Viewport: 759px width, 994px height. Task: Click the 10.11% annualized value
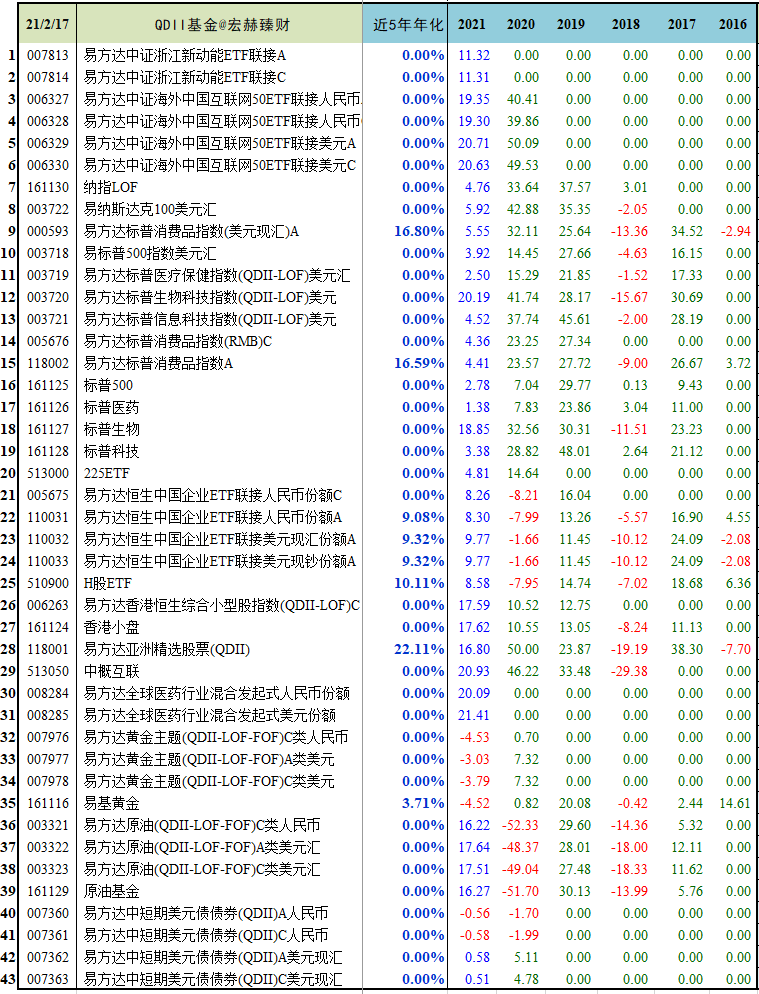click(419, 583)
